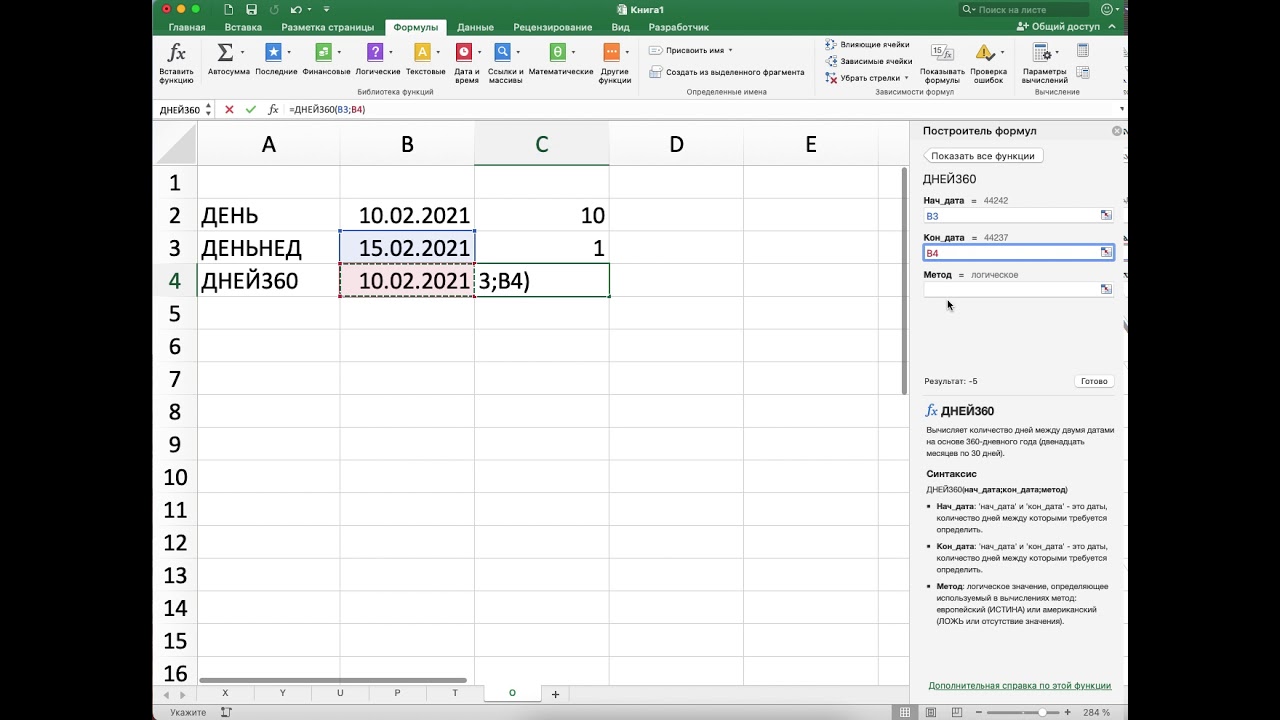Open undo history dropdown arrow
The height and width of the screenshot is (720, 1280).
[308, 9]
